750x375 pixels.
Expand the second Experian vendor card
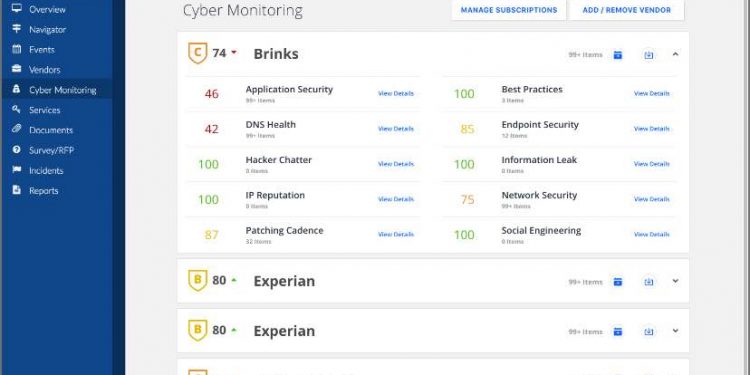point(675,331)
